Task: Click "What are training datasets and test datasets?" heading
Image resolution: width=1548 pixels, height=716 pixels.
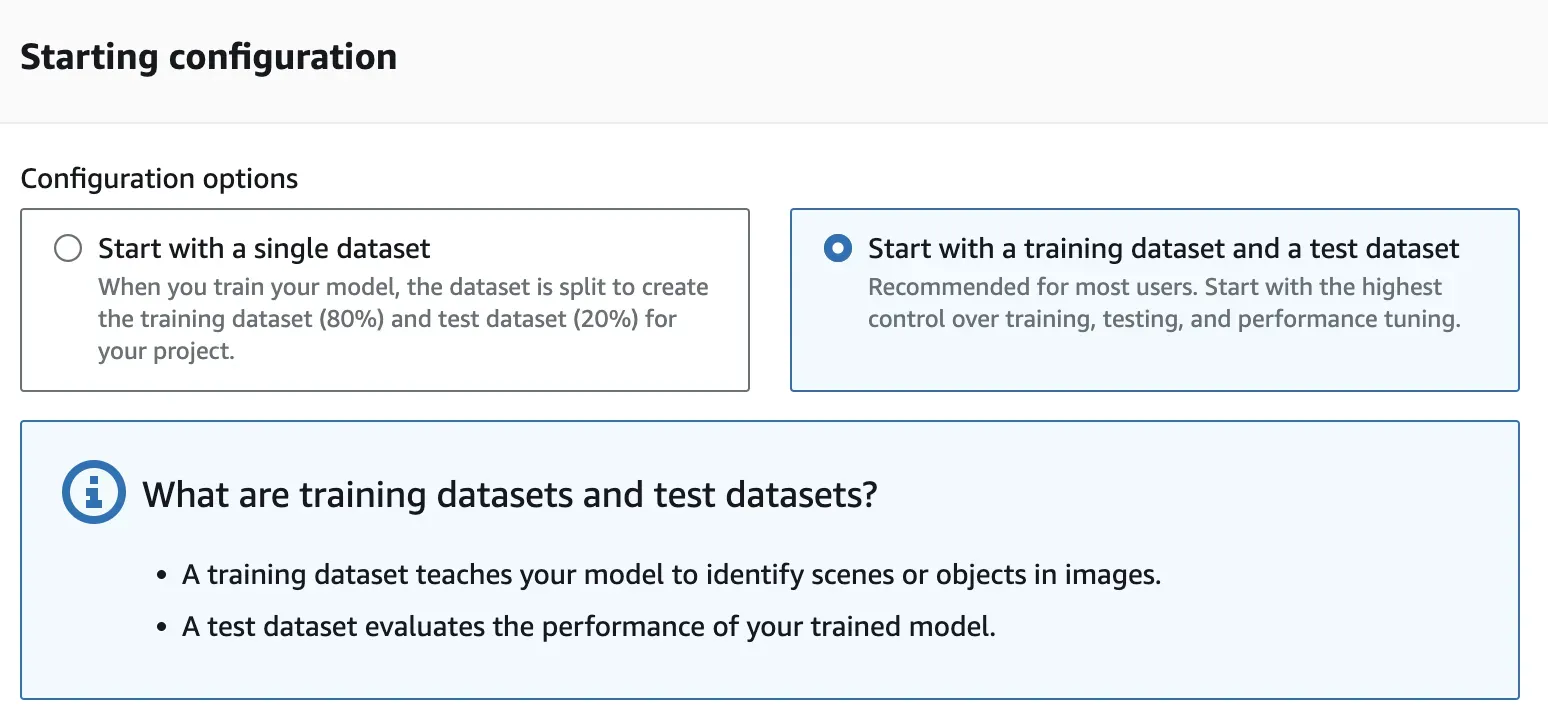Action: coord(509,494)
